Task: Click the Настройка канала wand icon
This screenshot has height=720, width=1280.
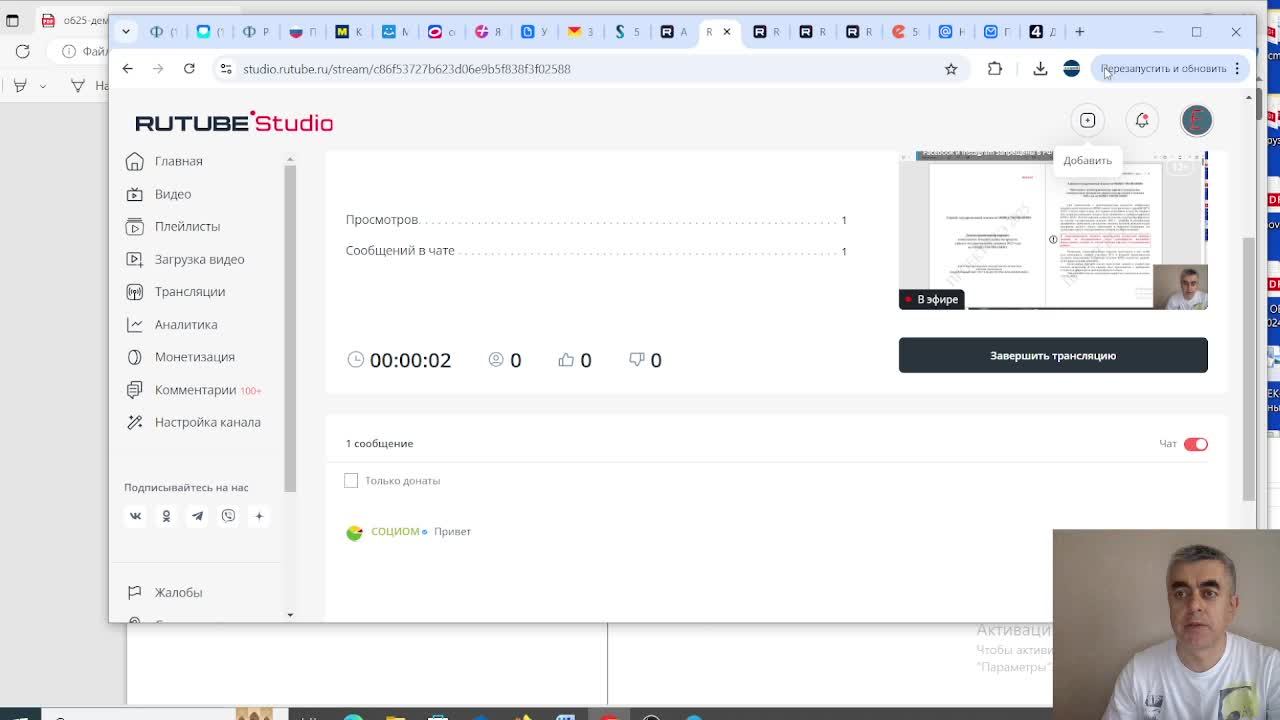Action: [x=135, y=422]
